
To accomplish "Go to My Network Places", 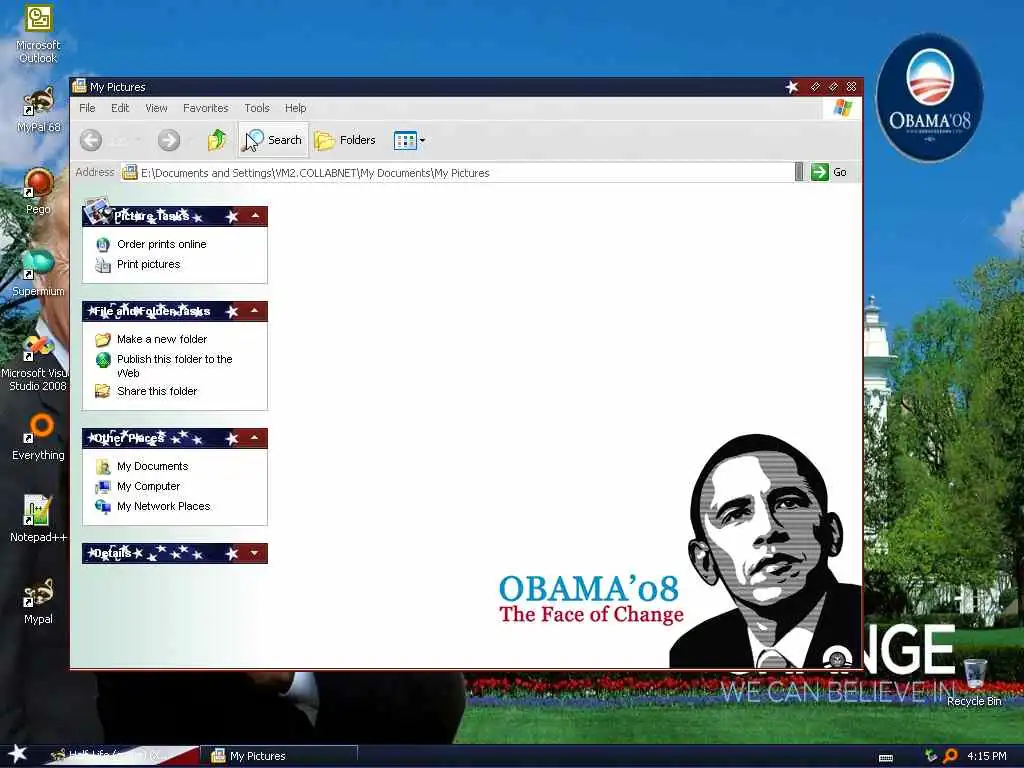I will [163, 506].
